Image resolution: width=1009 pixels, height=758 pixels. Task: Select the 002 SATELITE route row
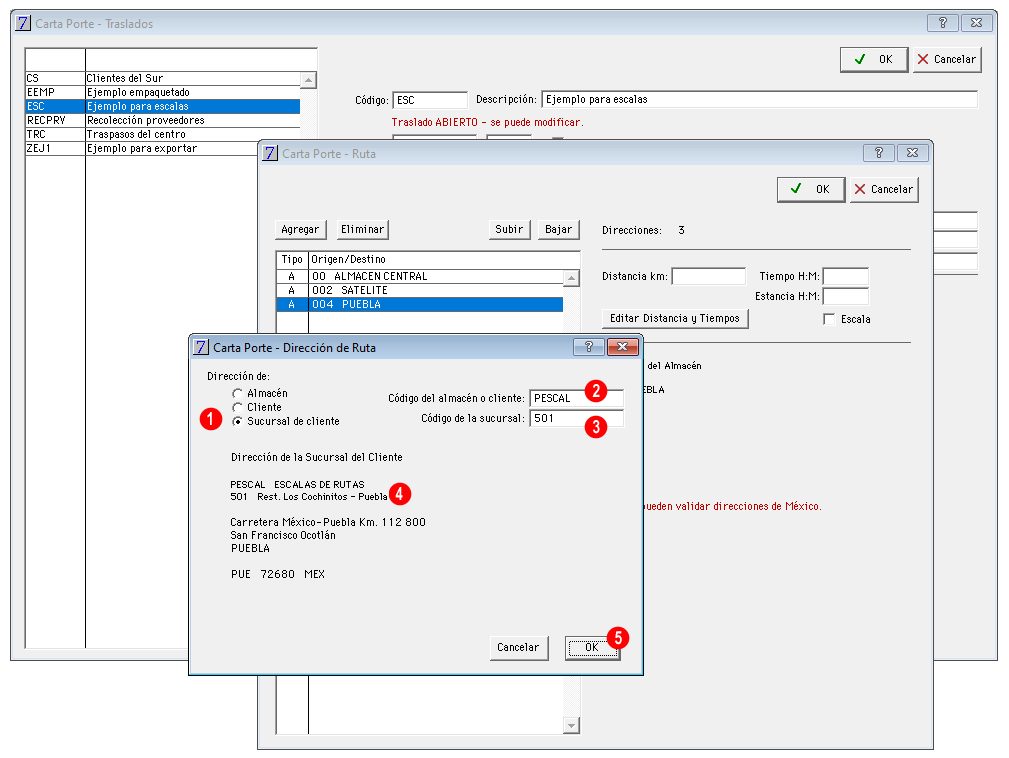tap(420, 290)
